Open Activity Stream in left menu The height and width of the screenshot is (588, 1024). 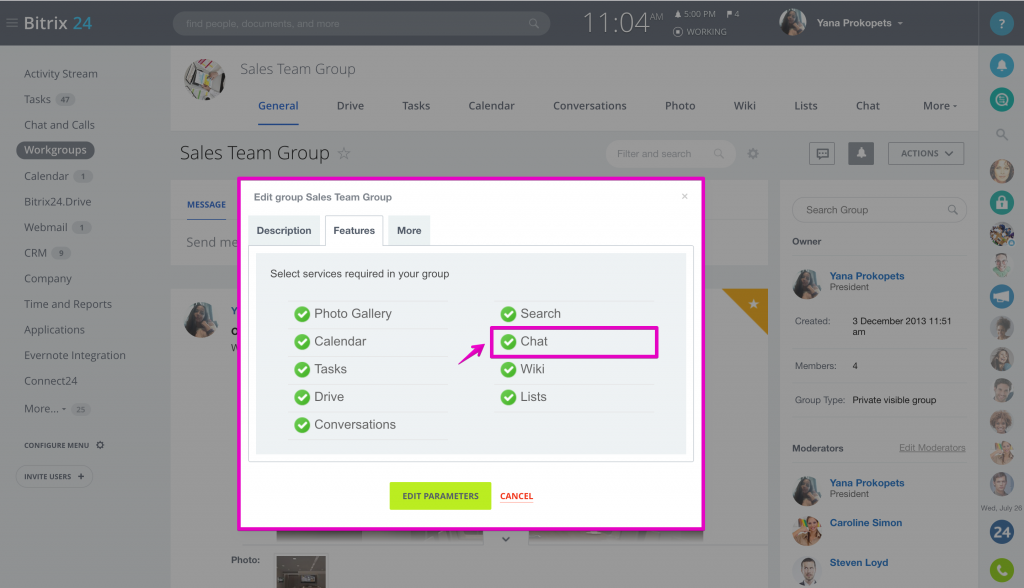click(61, 74)
